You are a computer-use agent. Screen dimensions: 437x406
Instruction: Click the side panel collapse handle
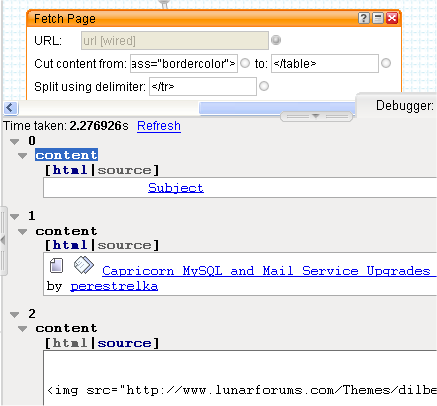pos(3,241)
